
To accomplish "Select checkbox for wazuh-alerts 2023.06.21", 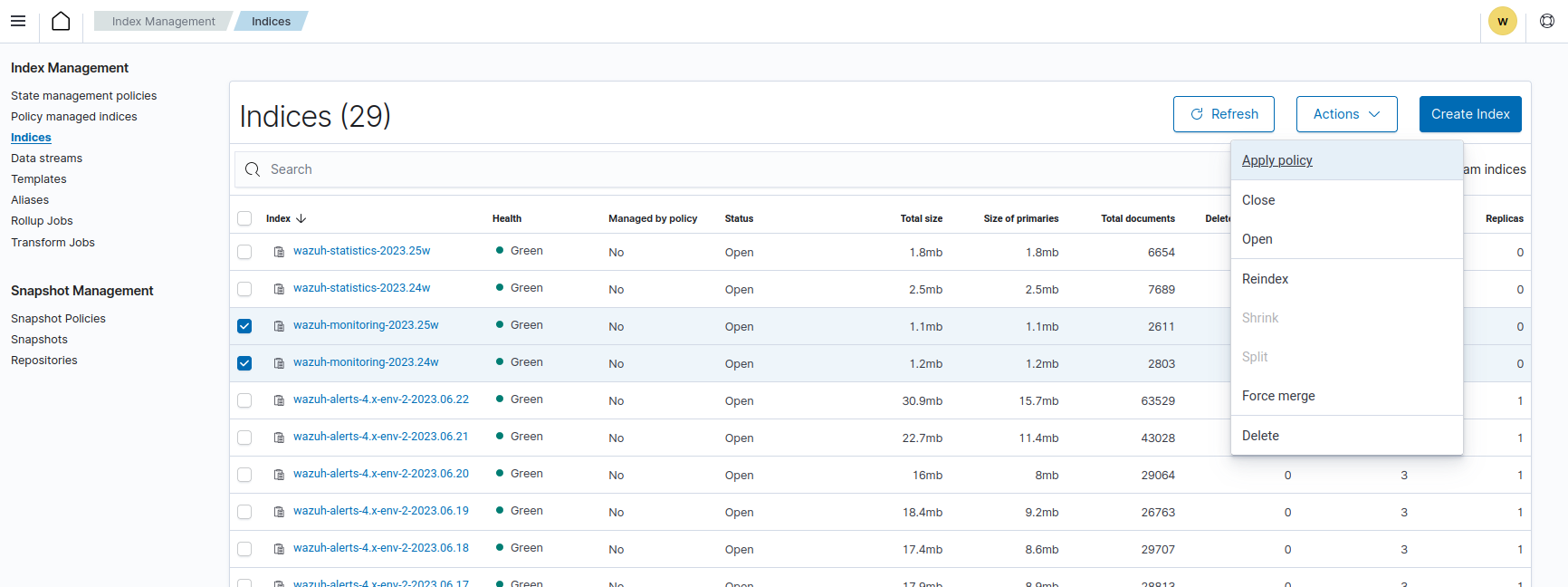I will [x=244, y=438].
